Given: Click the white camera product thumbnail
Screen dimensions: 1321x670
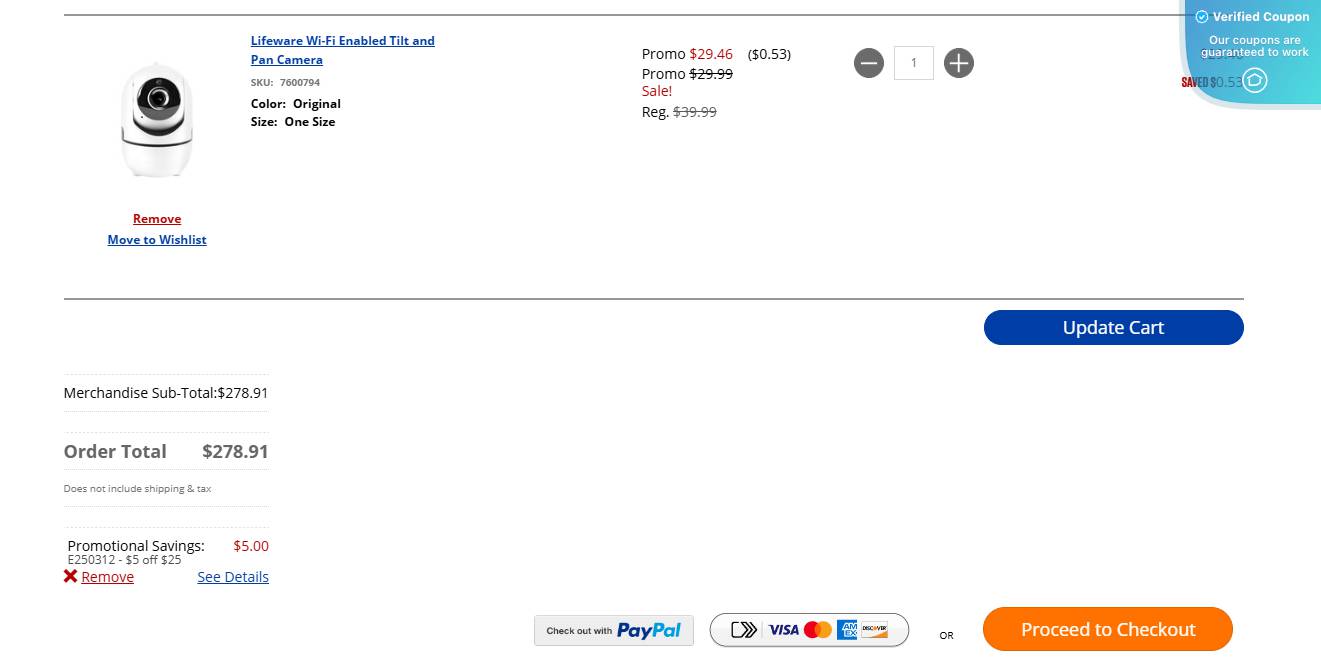Looking at the screenshot, I should click(156, 120).
